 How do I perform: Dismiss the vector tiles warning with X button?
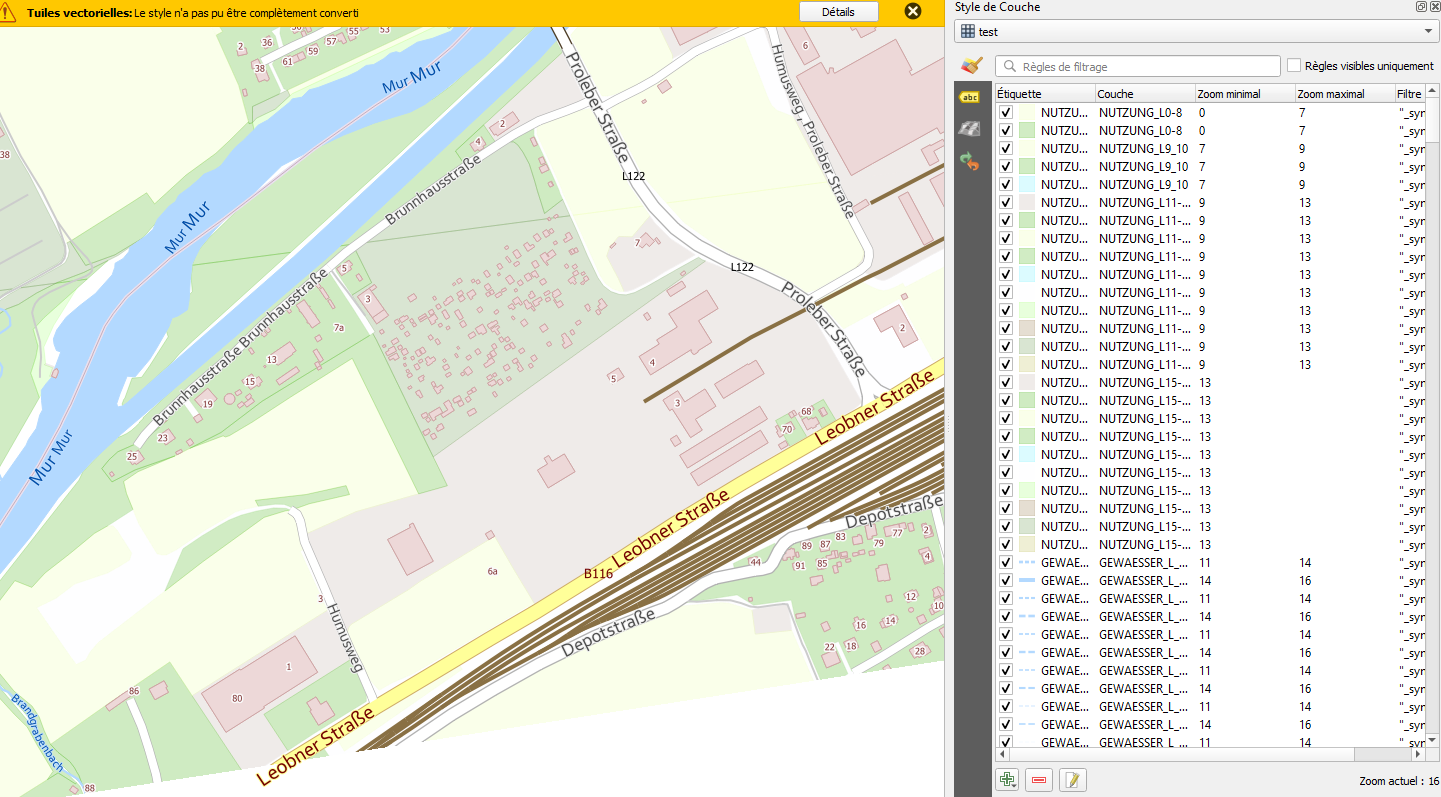pos(912,11)
